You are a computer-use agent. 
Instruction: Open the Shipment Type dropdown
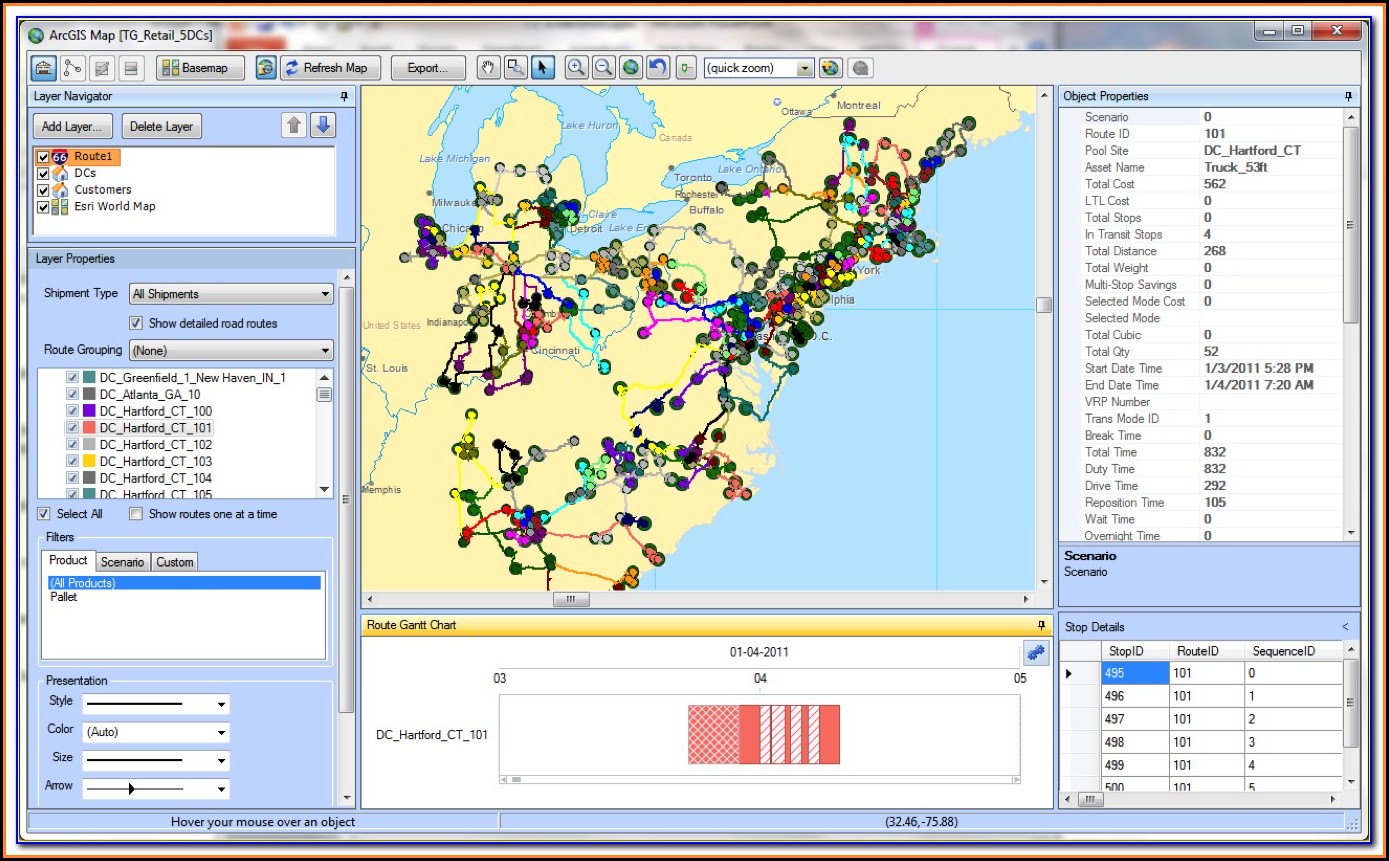point(231,294)
